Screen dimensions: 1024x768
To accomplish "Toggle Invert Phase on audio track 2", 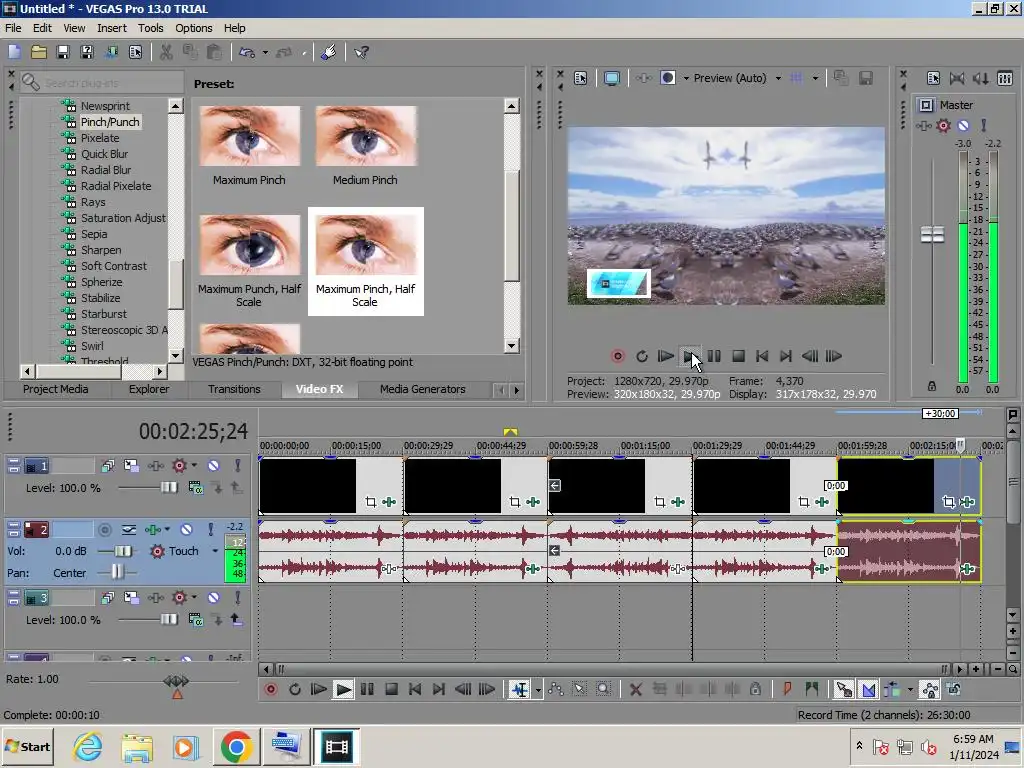I will [x=129, y=530].
